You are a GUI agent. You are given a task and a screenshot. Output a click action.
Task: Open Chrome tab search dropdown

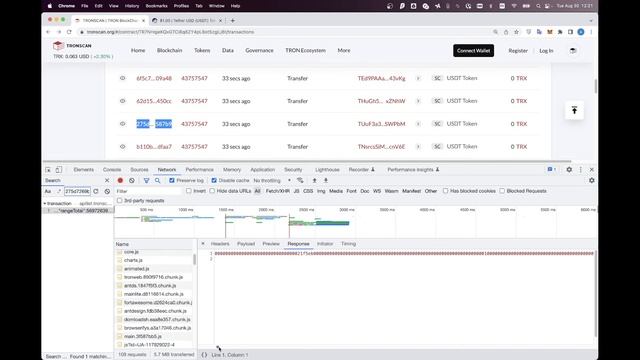(591, 20)
